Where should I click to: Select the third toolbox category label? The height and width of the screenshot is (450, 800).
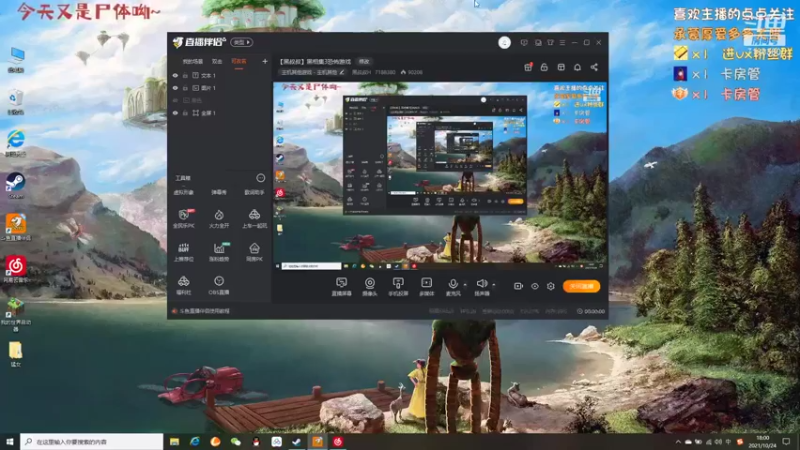(x=254, y=192)
